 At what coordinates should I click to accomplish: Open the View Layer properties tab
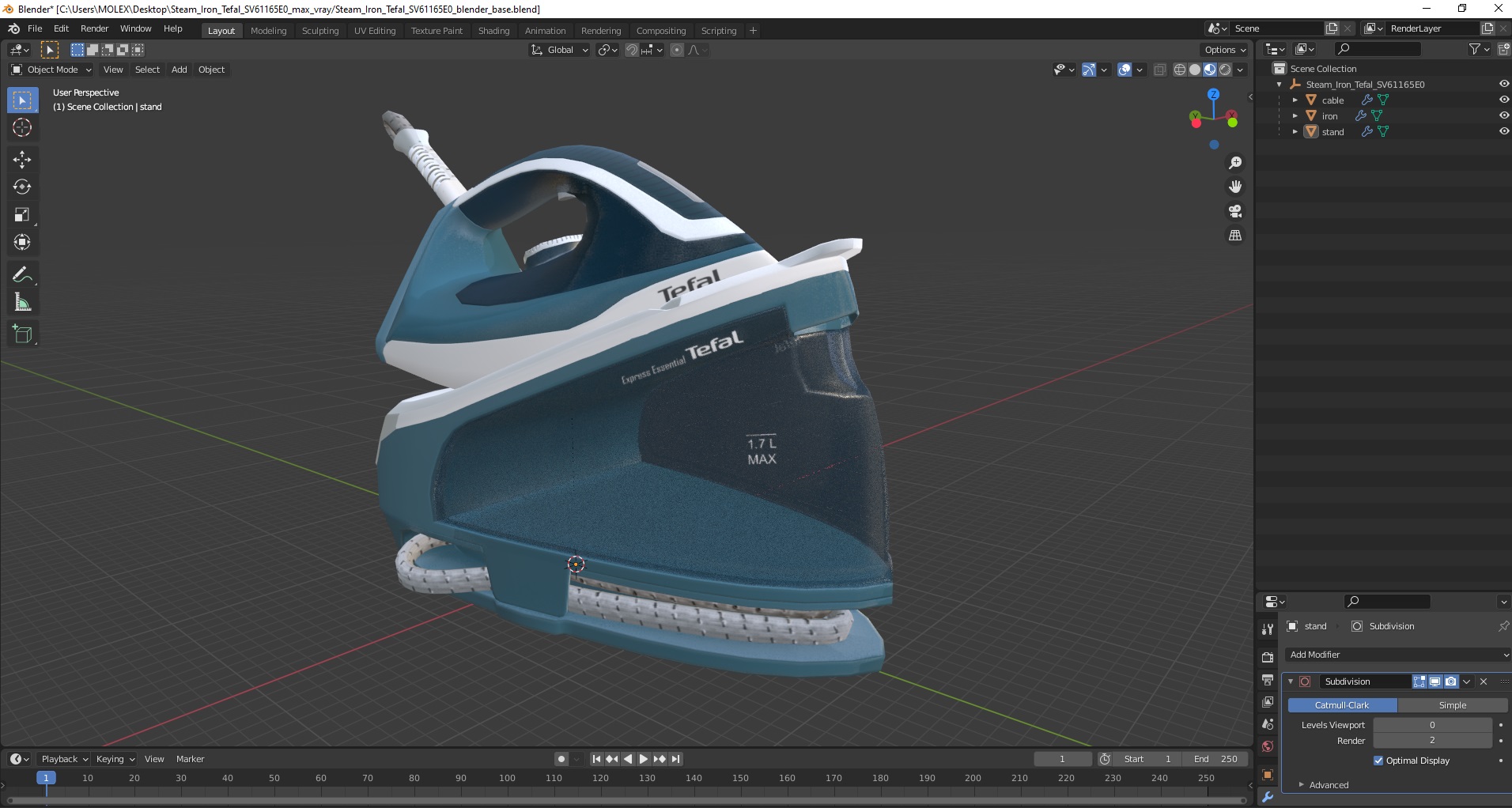coord(1268,702)
